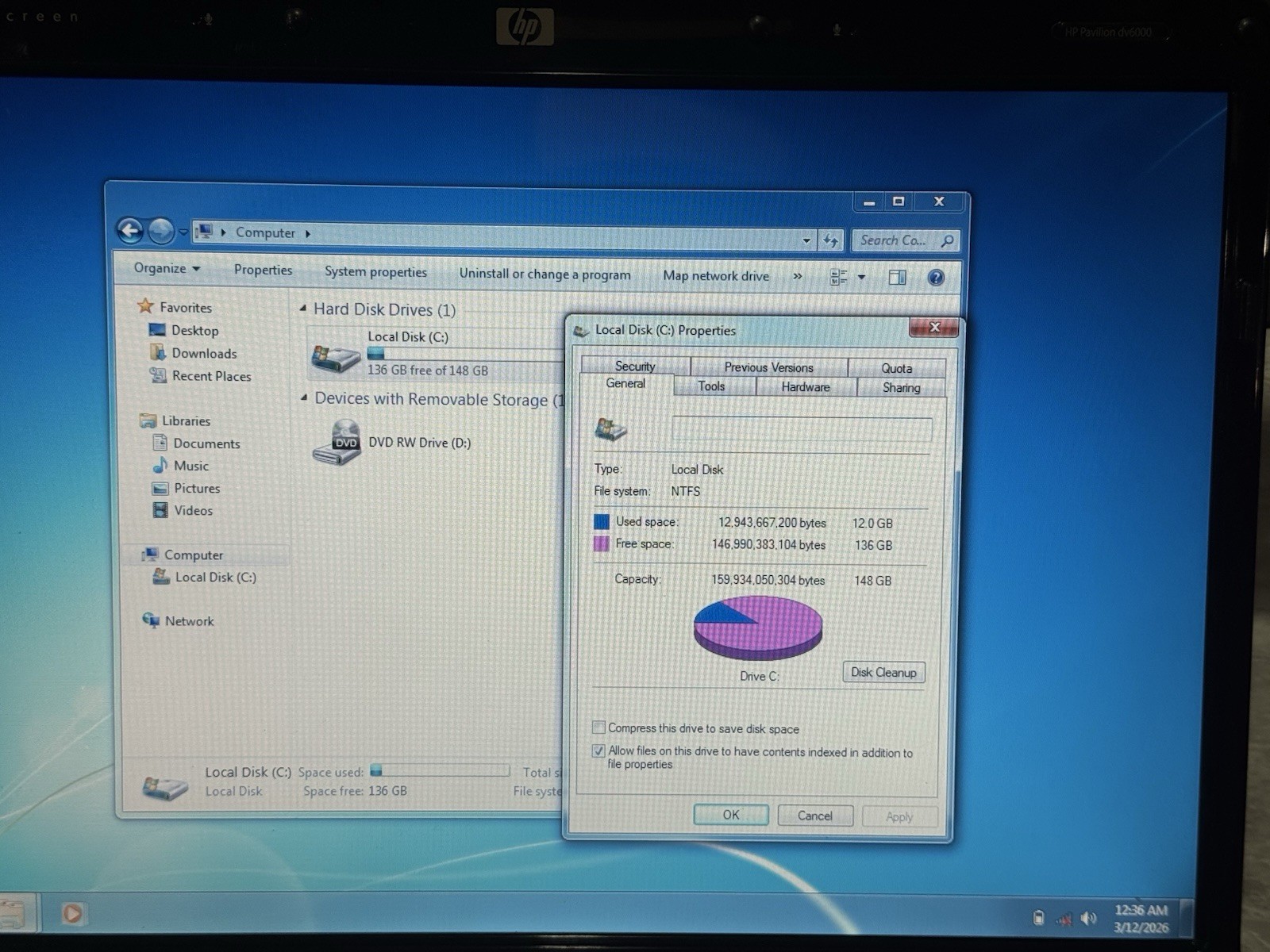
Task: Click the computer icon in the address bar
Action: coord(205,232)
